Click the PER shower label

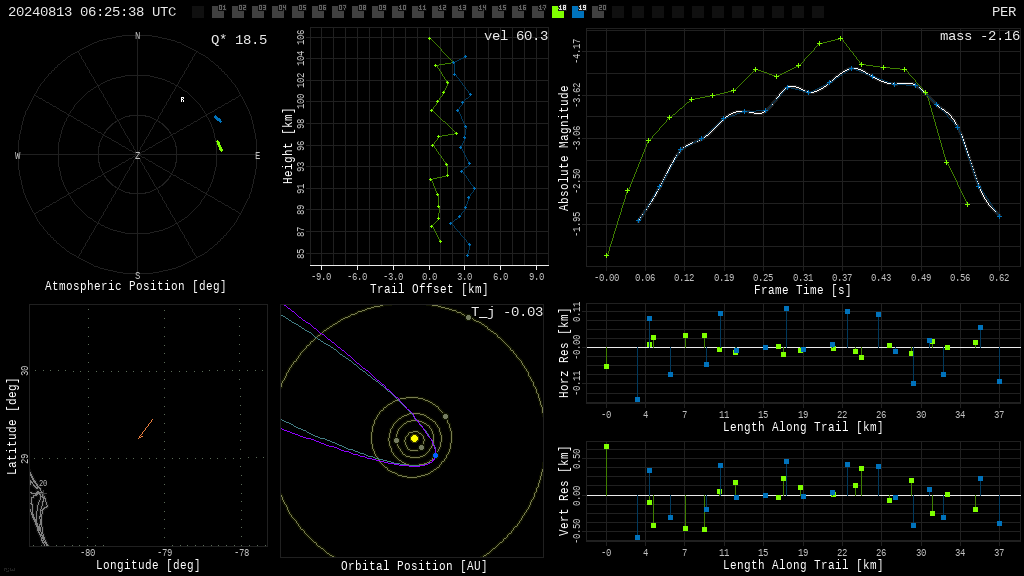pyautogui.click(x=1004, y=12)
